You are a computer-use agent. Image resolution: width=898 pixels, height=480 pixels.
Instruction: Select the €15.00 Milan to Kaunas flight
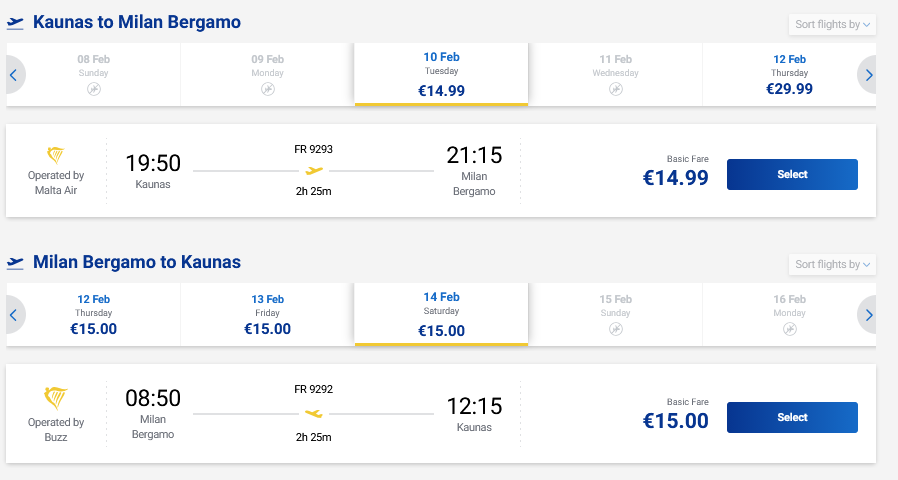tap(791, 417)
